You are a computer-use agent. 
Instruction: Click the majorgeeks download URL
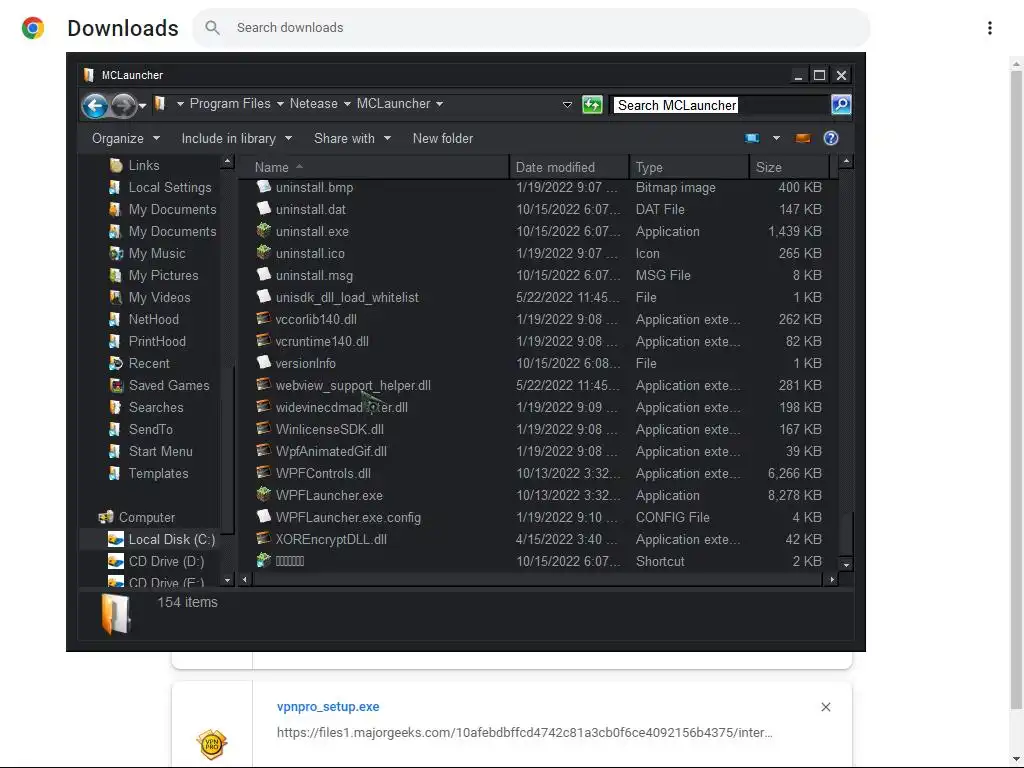[x=524, y=733]
